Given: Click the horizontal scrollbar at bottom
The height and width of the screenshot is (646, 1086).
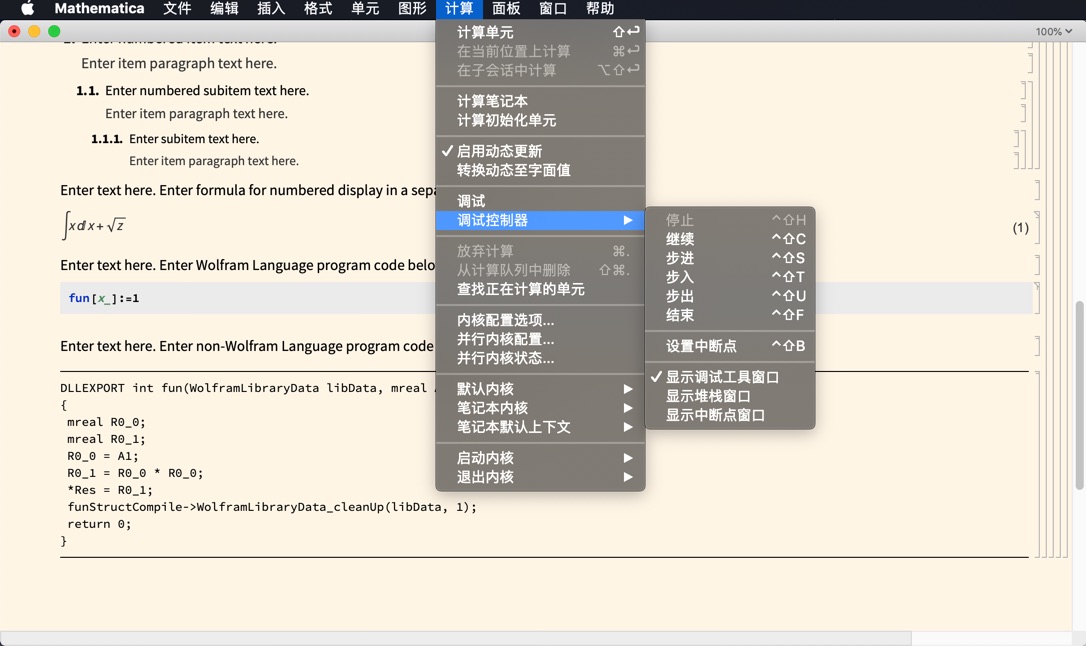Looking at the screenshot, I should pos(456,638).
